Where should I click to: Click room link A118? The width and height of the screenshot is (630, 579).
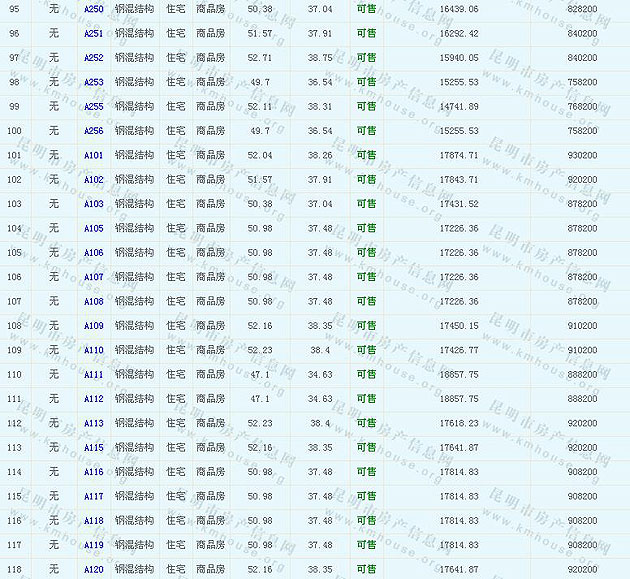pyautogui.click(x=93, y=521)
